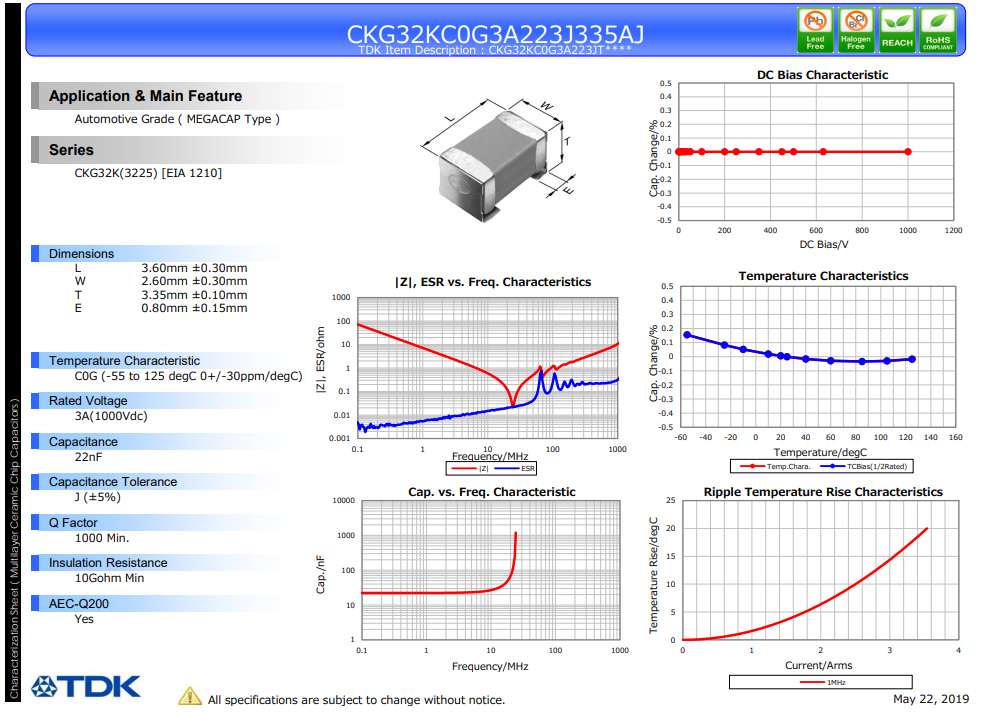Select the part number title CKG32KC0G3A223J335AJ
Screen dimensions: 987x712
point(495,34)
